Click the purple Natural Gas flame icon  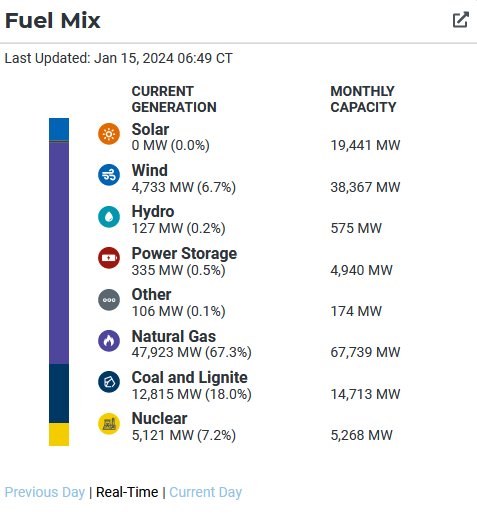tap(109, 341)
